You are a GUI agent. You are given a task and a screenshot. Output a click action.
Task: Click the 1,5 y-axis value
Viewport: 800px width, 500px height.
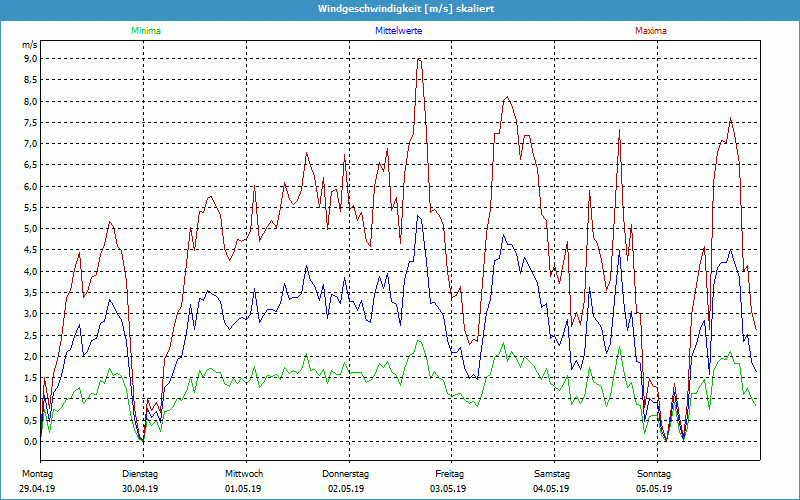pos(31,378)
